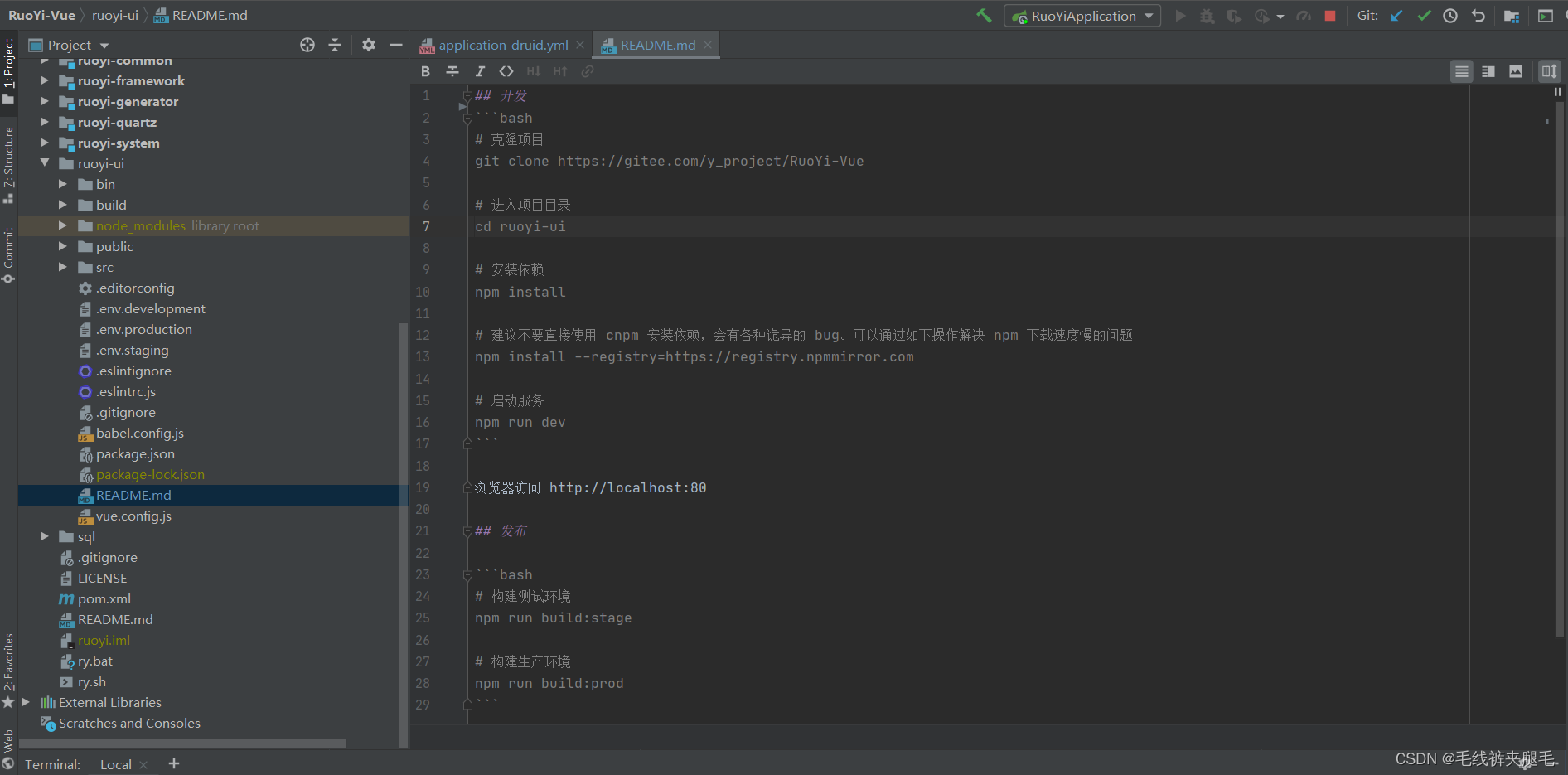Image resolution: width=1568 pixels, height=775 pixels.
Task: Close the README.md editor tab
Action: tap(708, 45)
